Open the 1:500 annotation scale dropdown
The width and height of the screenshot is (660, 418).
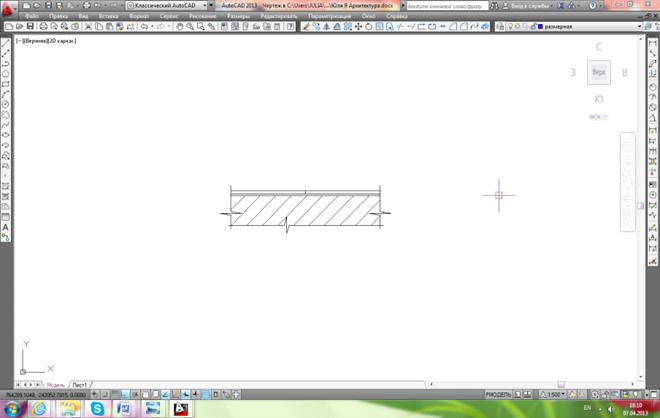(x=554, y=394)
